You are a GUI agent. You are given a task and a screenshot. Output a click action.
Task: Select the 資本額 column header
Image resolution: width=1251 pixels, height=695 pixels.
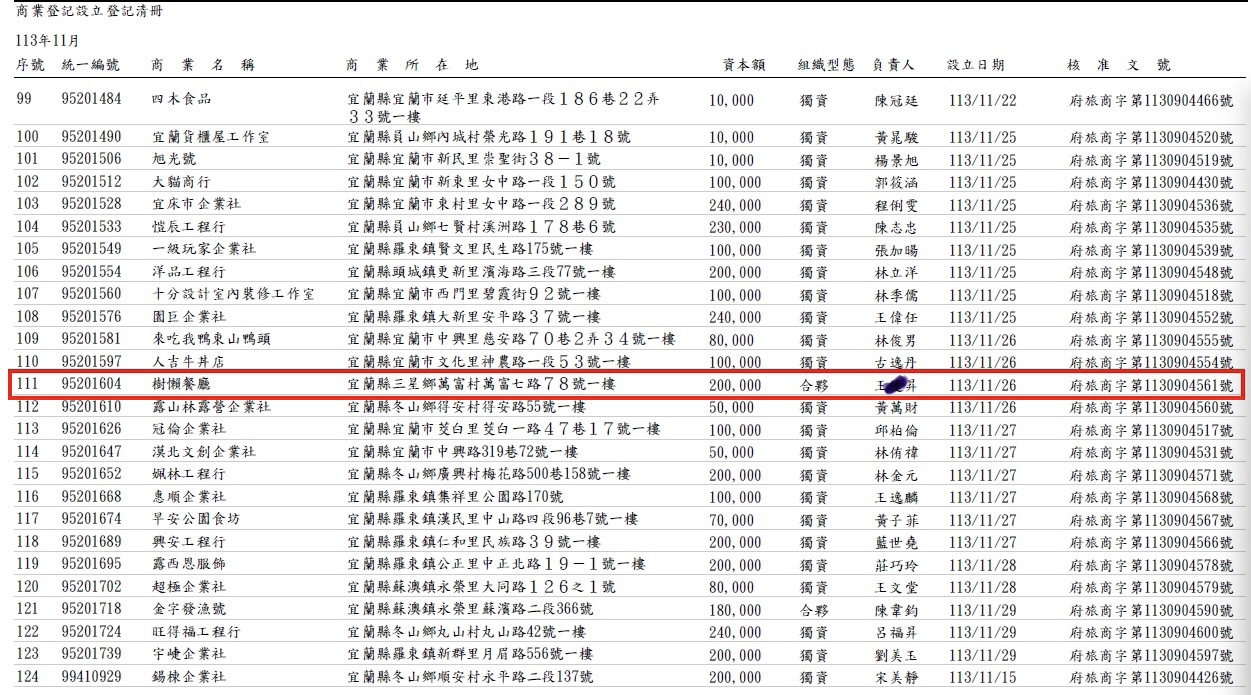click(744, 65)
